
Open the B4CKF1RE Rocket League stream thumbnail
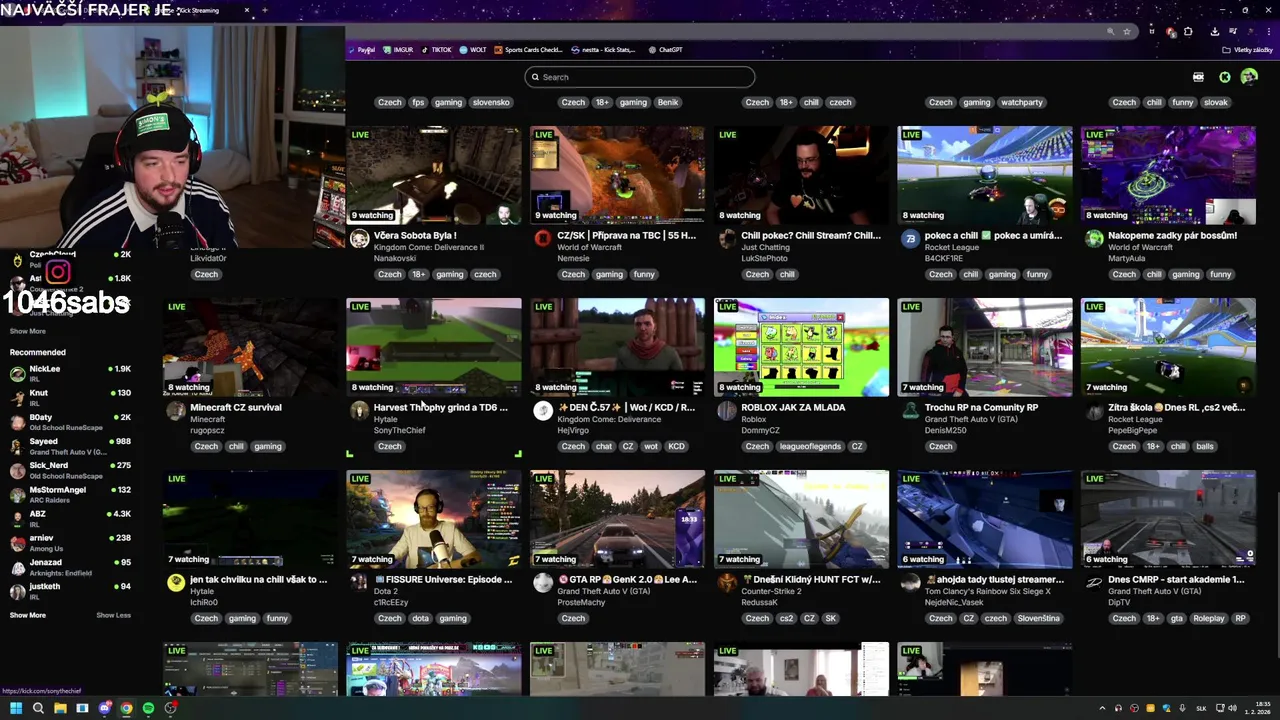pos(985,175)
